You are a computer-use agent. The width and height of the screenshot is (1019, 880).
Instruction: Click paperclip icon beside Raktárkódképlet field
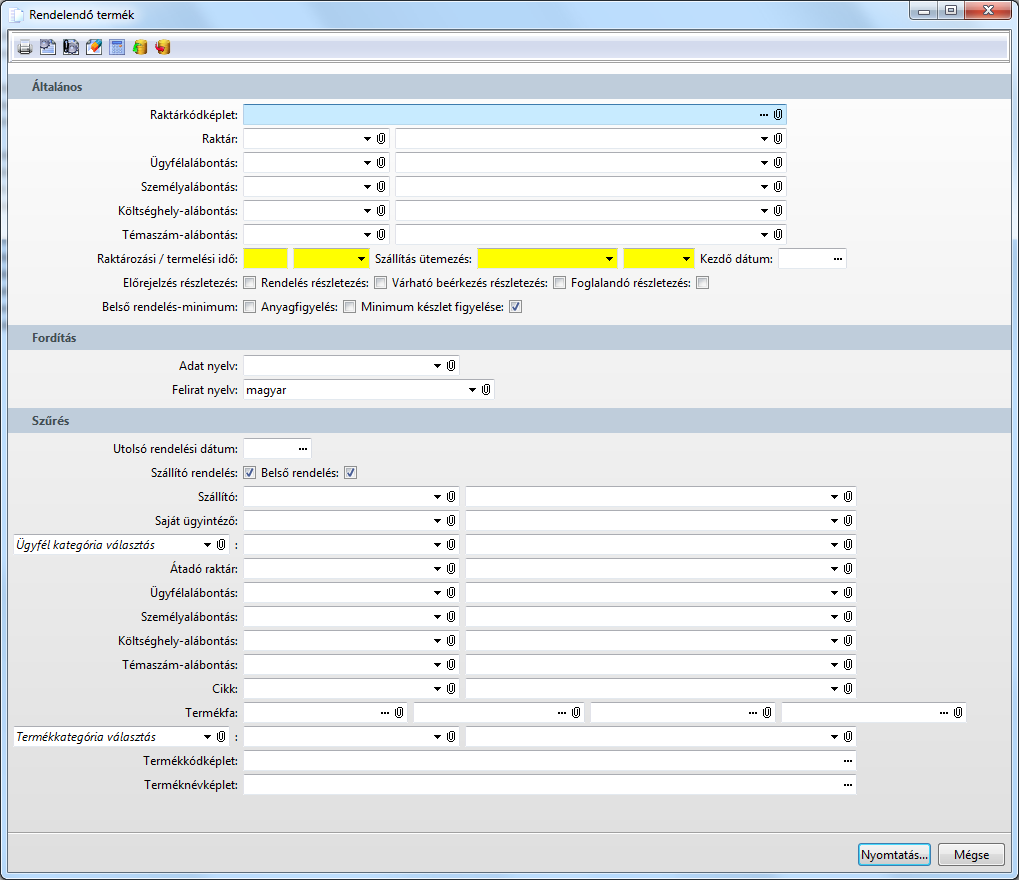point(777,115)
